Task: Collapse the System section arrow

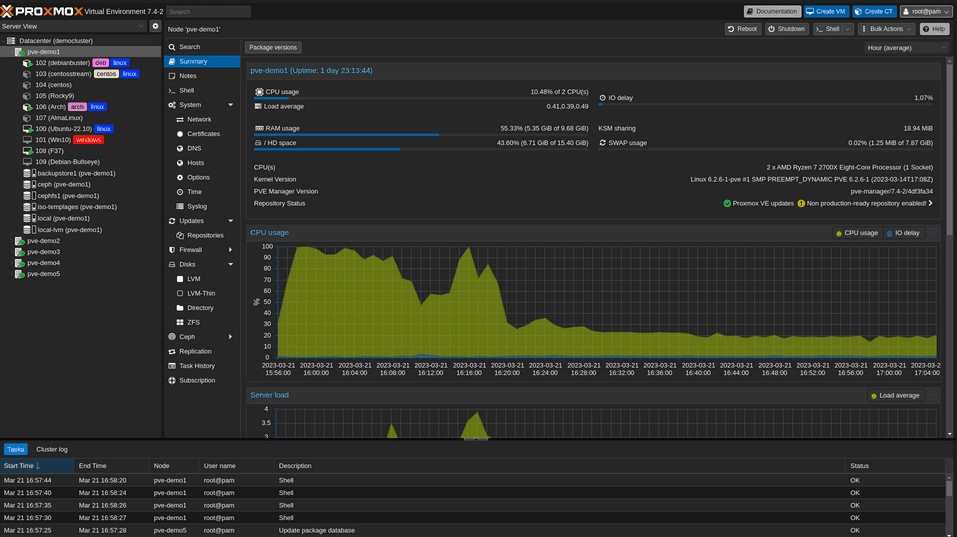Action: [x=231, y=105]
